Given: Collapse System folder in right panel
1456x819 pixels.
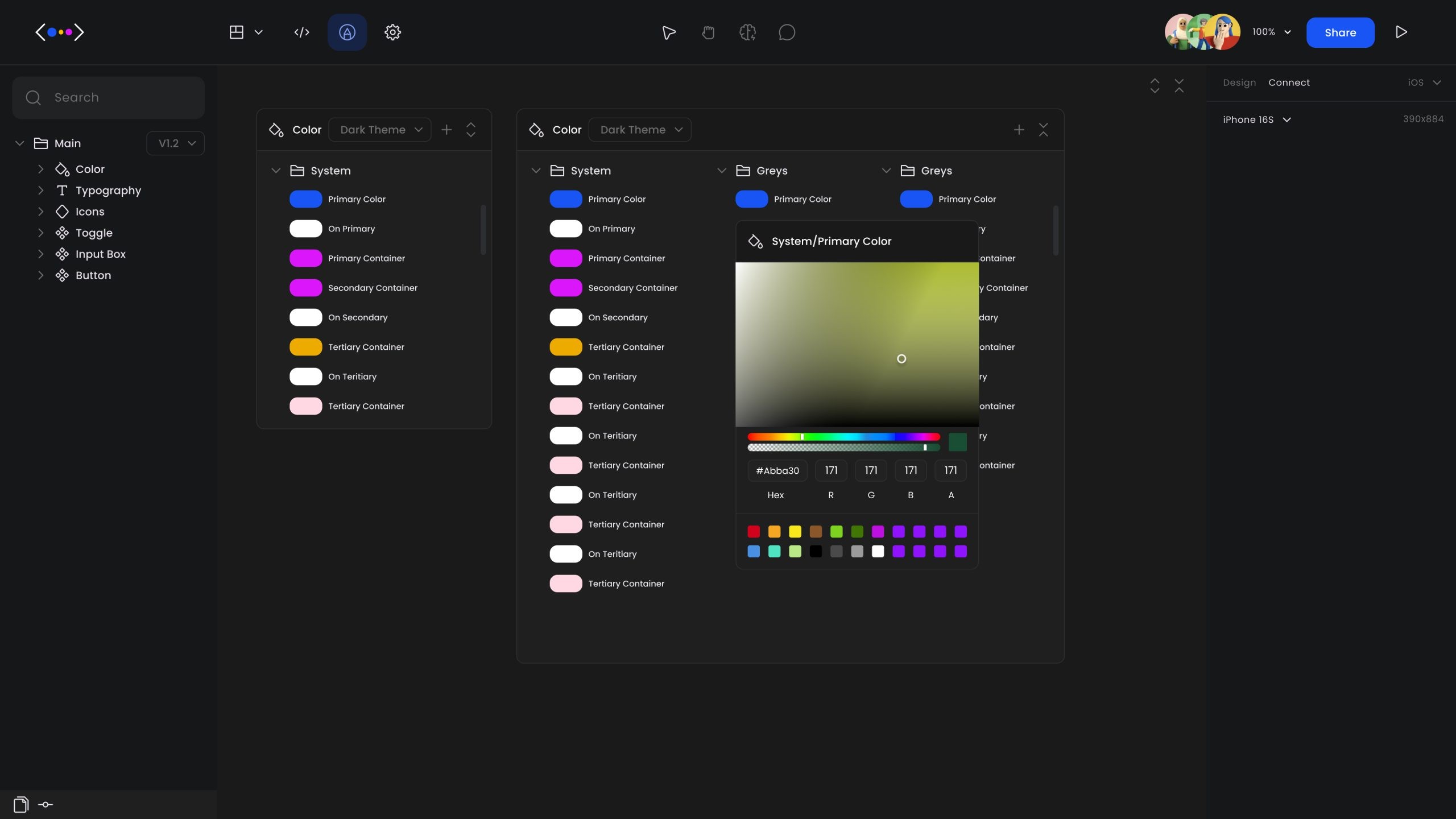Looking at the screenshot, I should click(536, 171).
